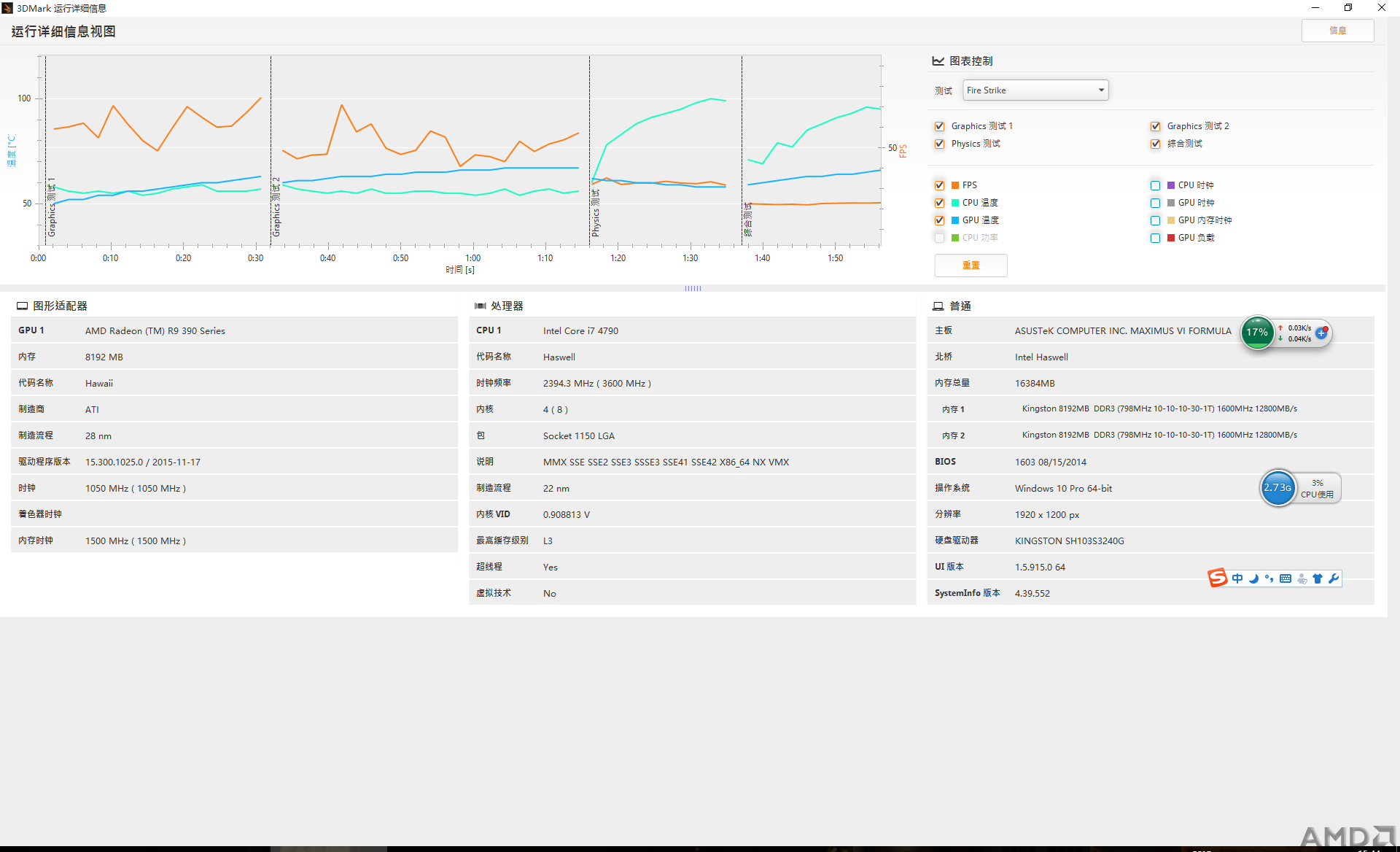This screenshot has width=1400, height=852.
Task: Click the Graphics test 1 chart marker line
Action: pyautogui.click(x=45, y=150)
